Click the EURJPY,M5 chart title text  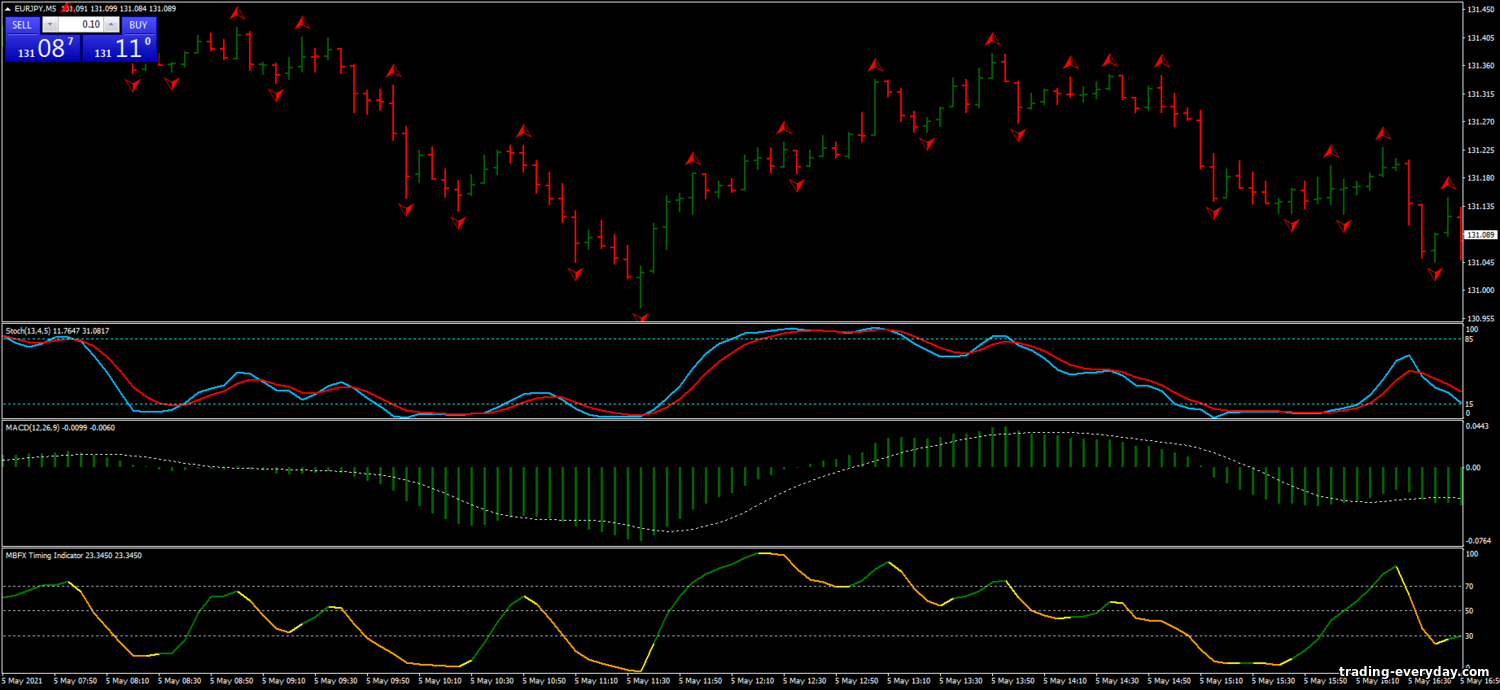pos(35,9)
